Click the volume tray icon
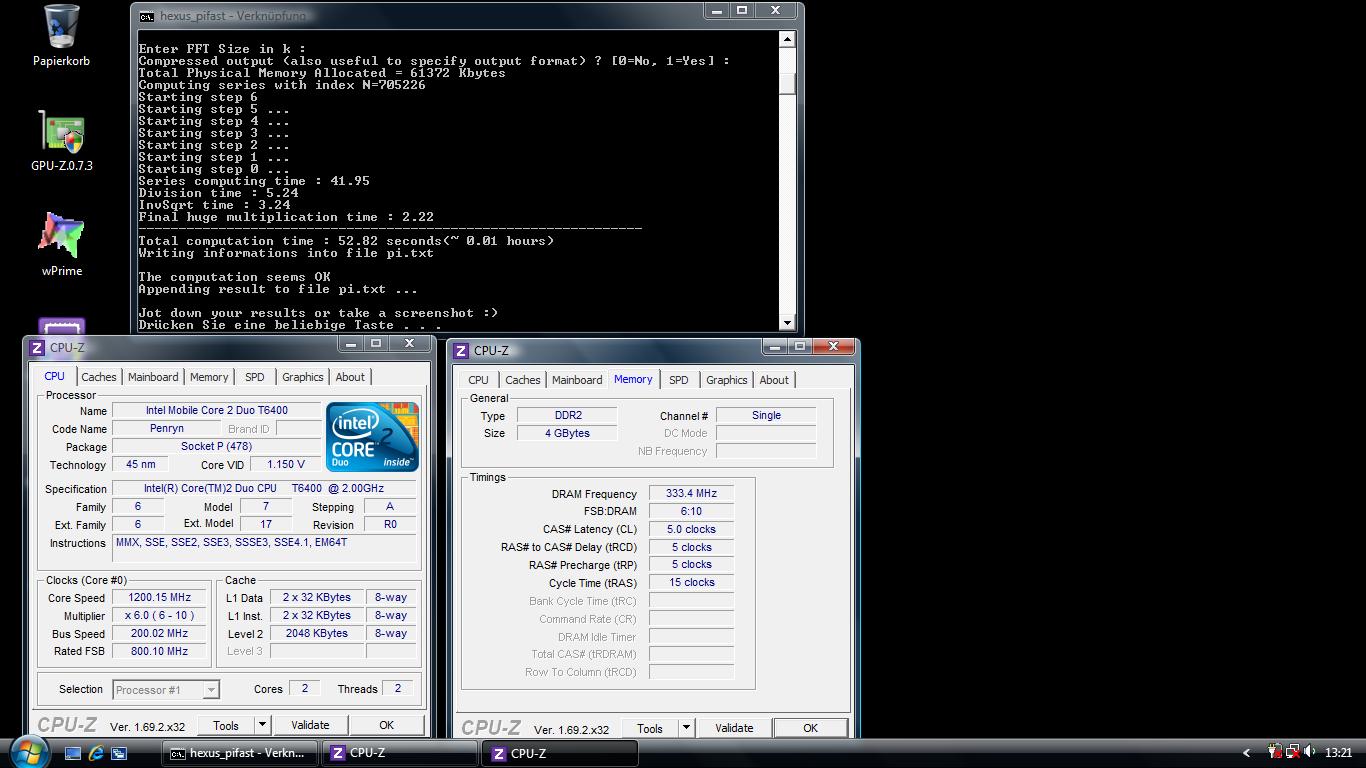 [1311, 752]
